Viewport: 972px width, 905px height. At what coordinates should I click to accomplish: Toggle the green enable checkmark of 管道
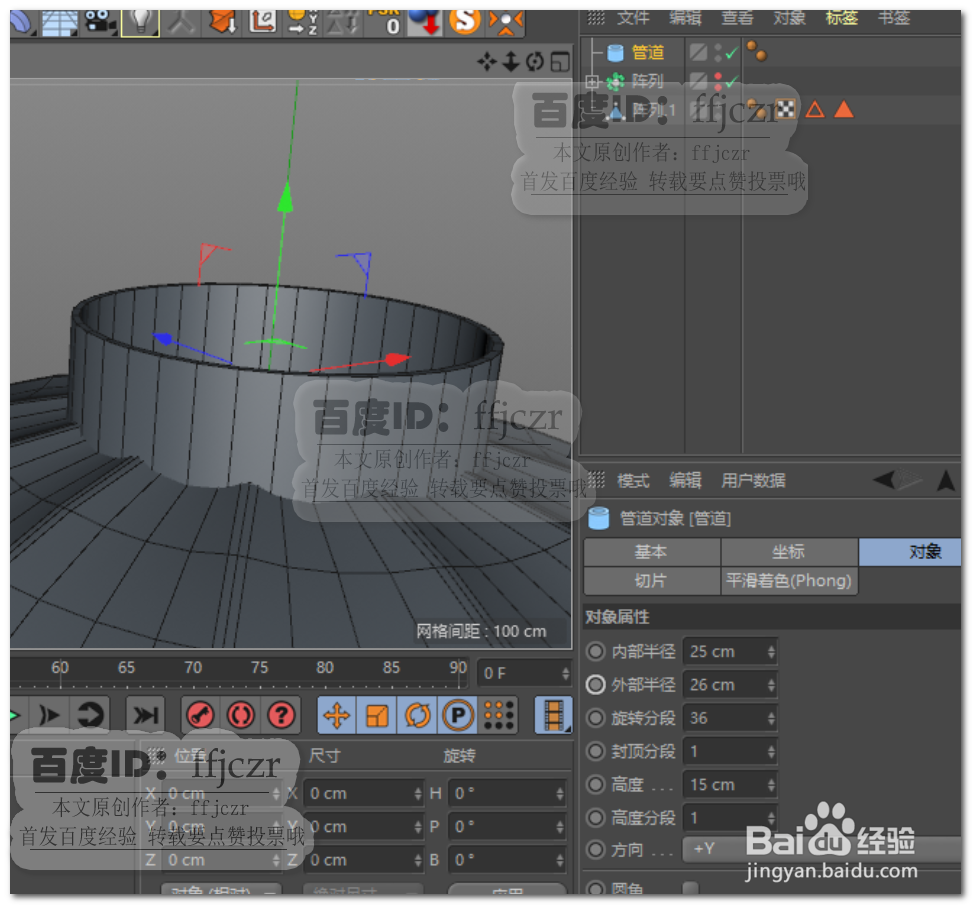click(x=732, y=53)
